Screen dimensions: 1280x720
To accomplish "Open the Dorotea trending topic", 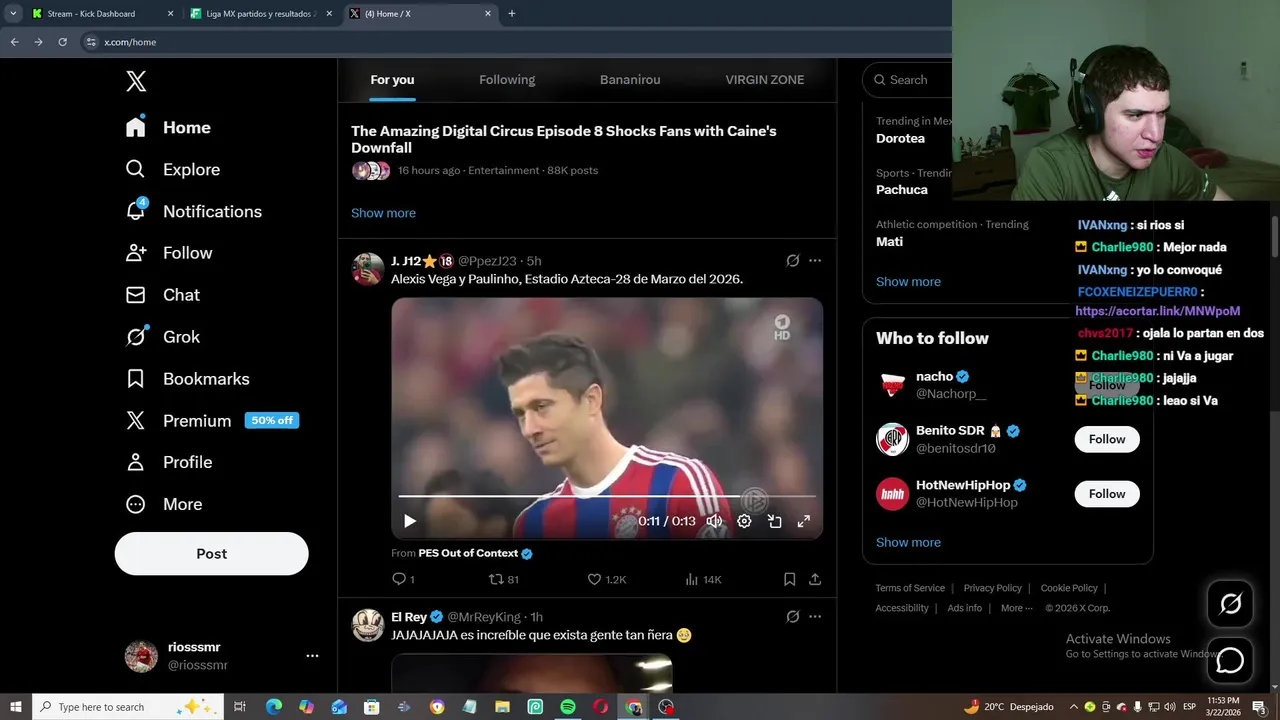I will tap(900, 138).
